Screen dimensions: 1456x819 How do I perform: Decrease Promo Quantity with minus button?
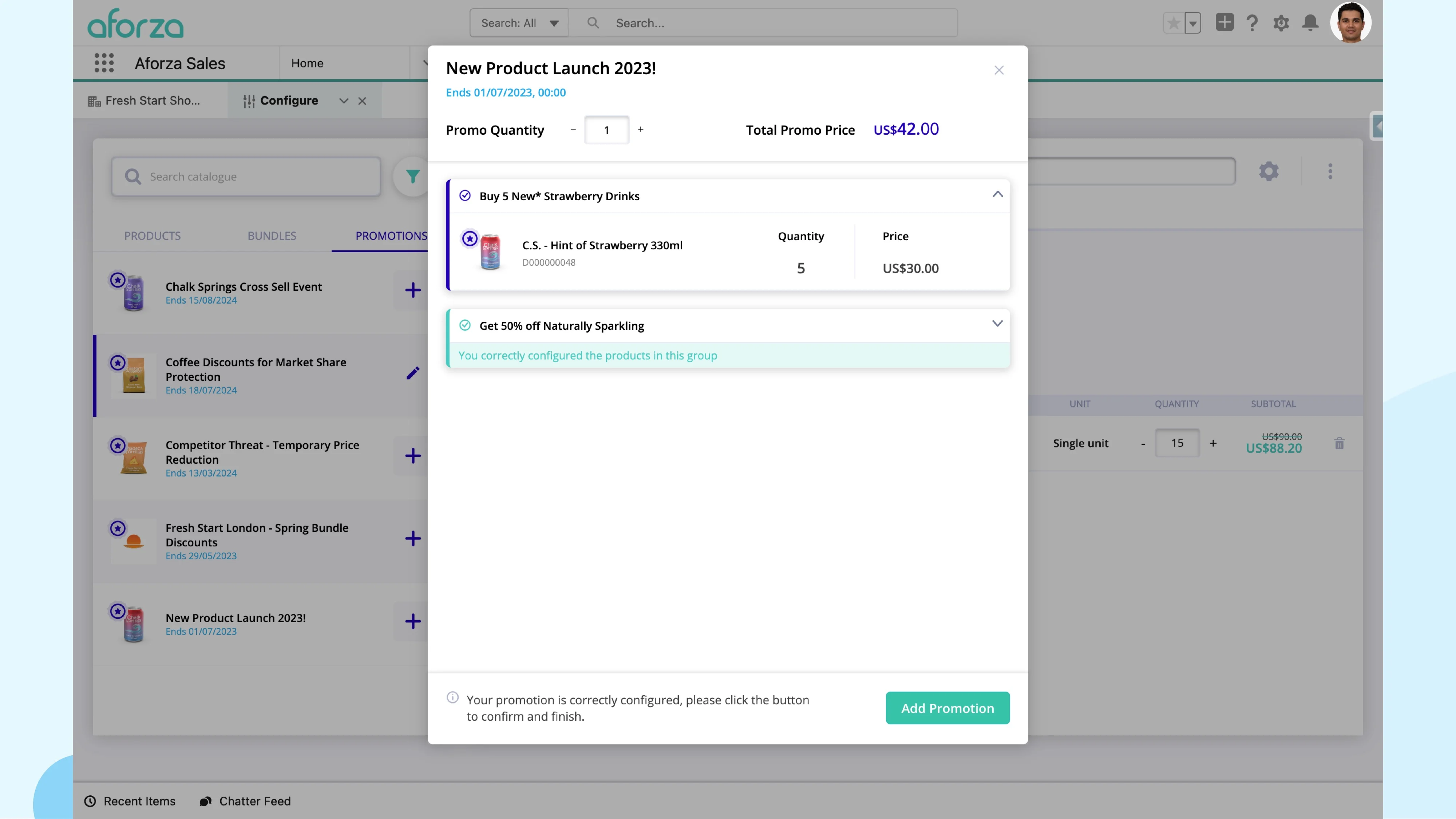click(573, 130)
